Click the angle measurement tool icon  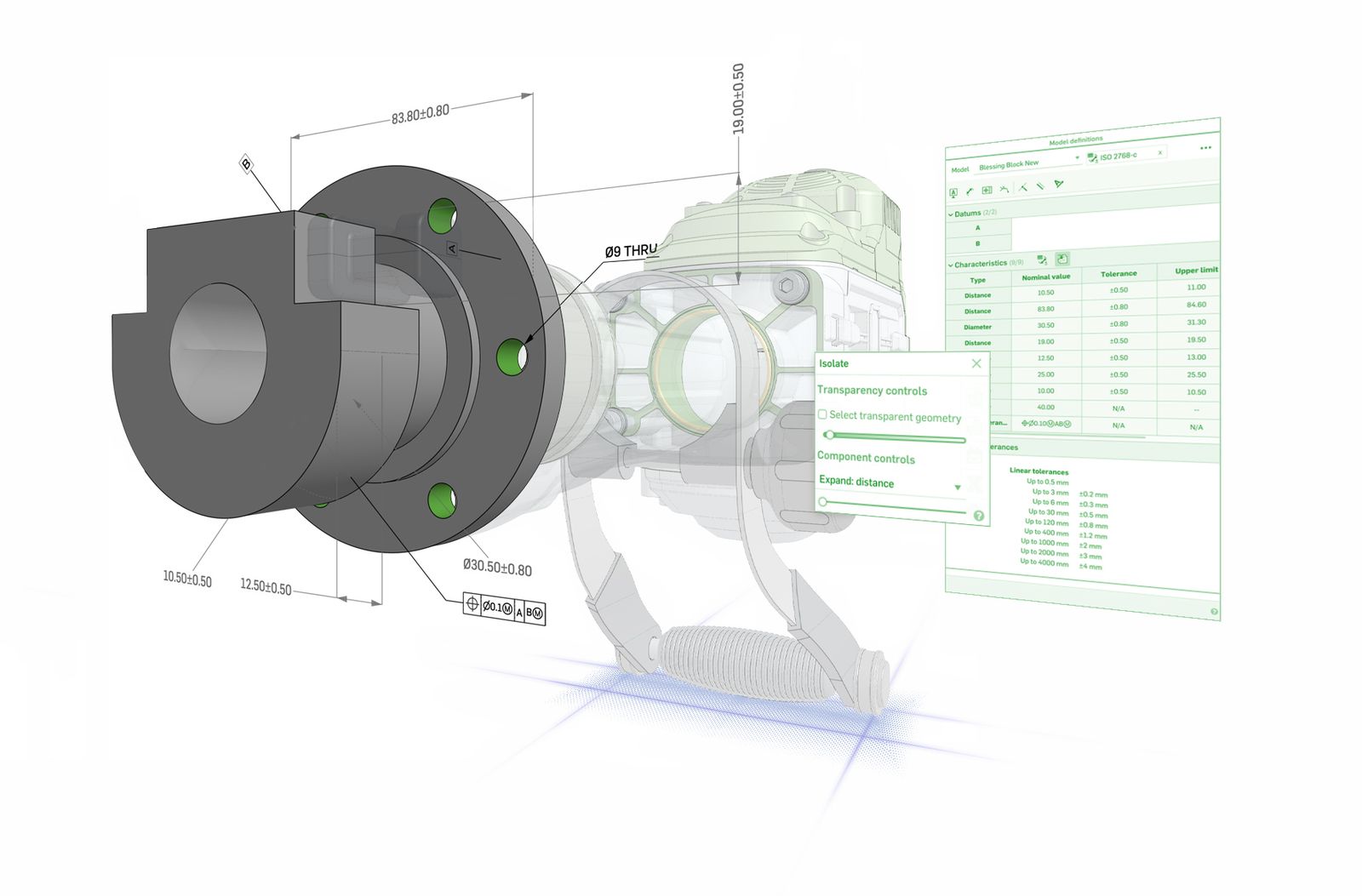(1023, 187)
